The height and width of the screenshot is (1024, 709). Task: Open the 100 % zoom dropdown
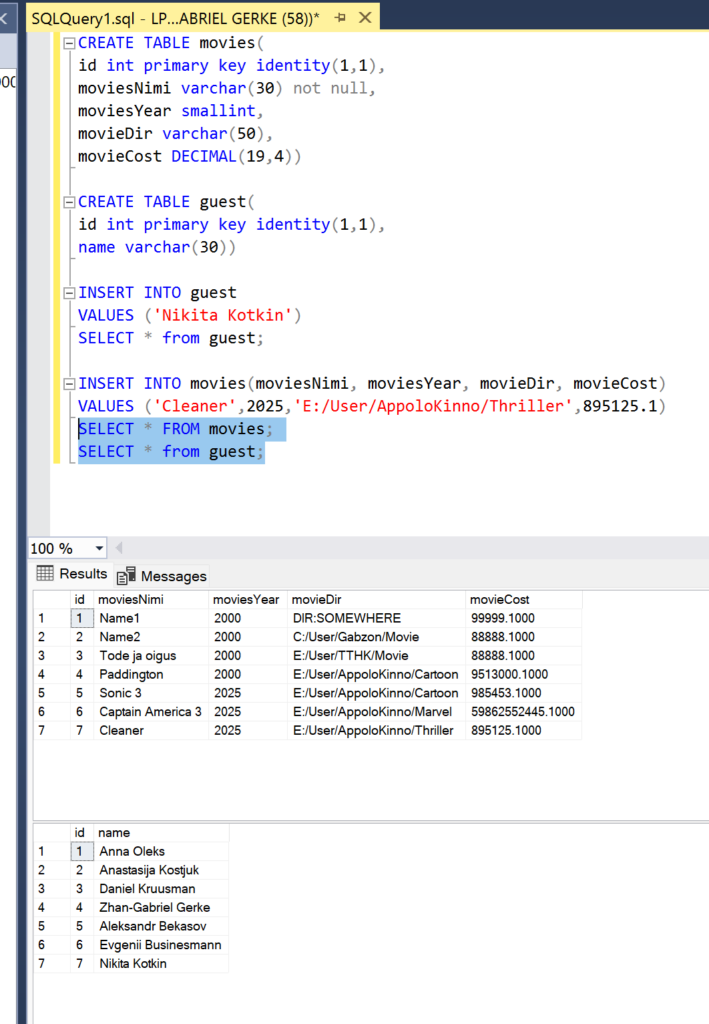point(99,549)
